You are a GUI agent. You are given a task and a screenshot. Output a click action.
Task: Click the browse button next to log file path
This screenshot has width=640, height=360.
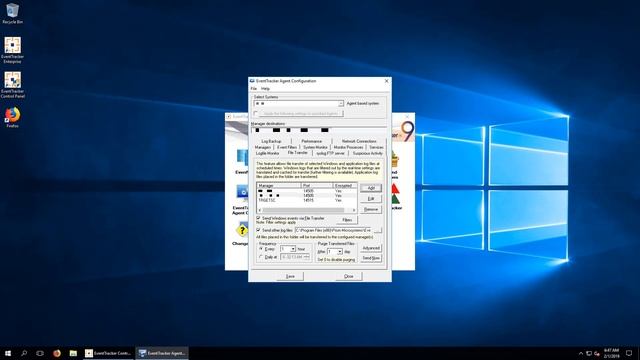(x=378, y=231)
